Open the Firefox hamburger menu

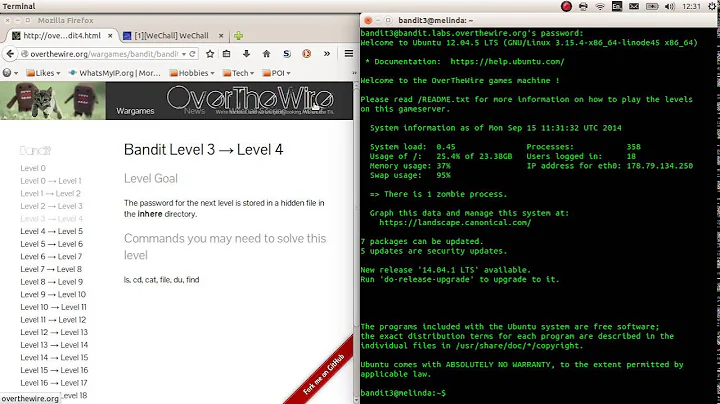tap(349, 54)
